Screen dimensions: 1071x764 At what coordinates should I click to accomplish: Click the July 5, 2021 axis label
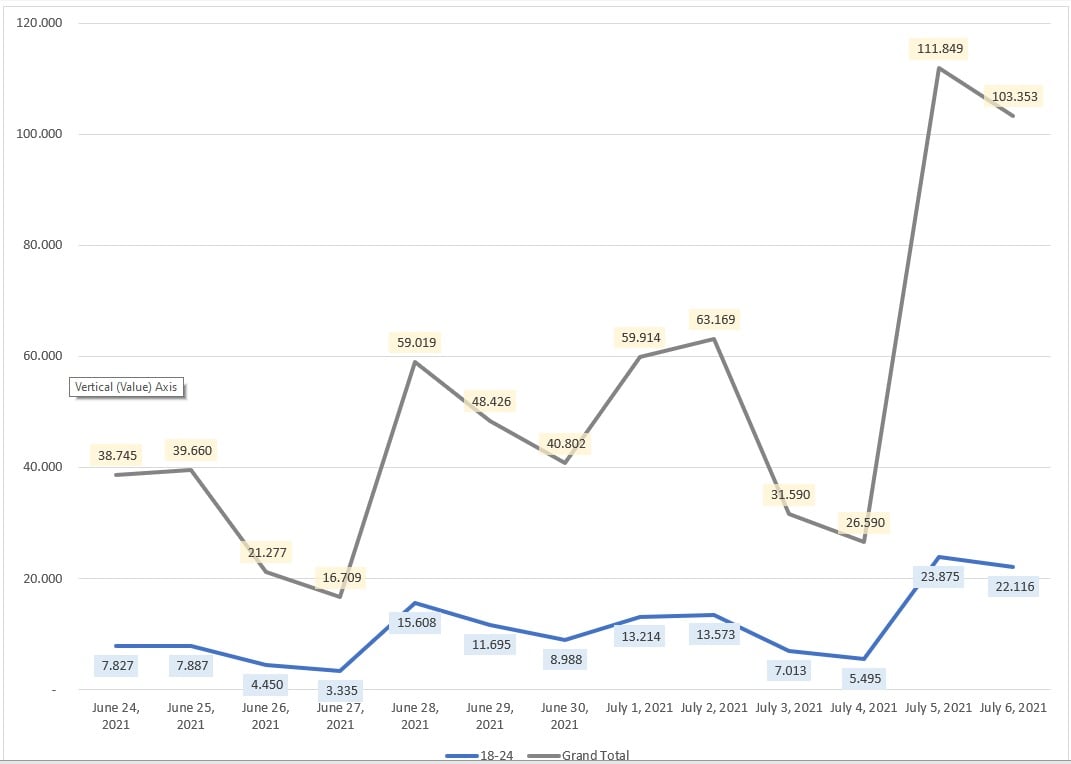pyautogui.click(x=937, y=708)
